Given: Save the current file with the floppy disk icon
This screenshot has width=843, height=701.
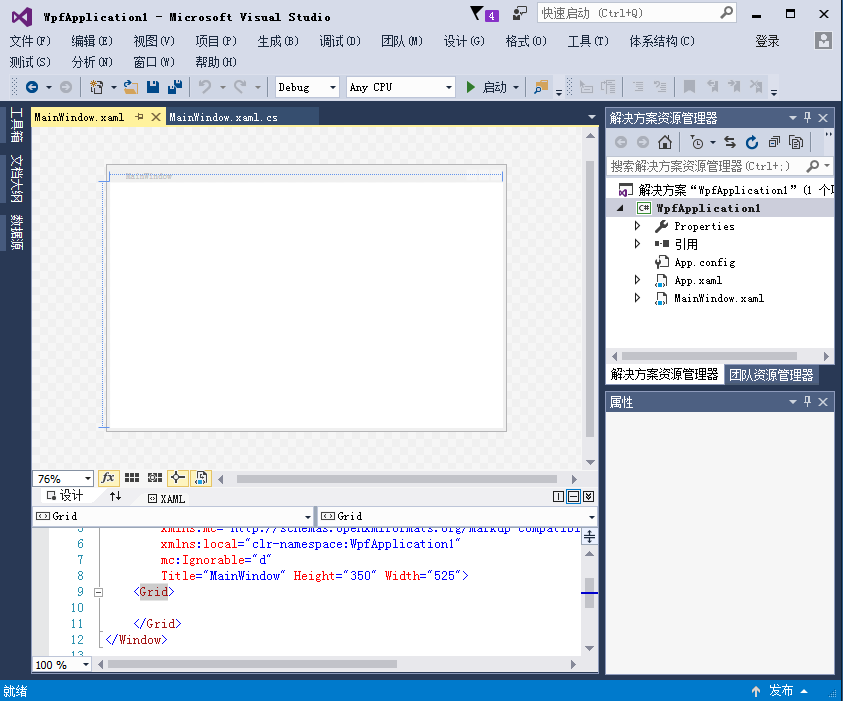Looking at the screenshot, I should tap(153, 87).
